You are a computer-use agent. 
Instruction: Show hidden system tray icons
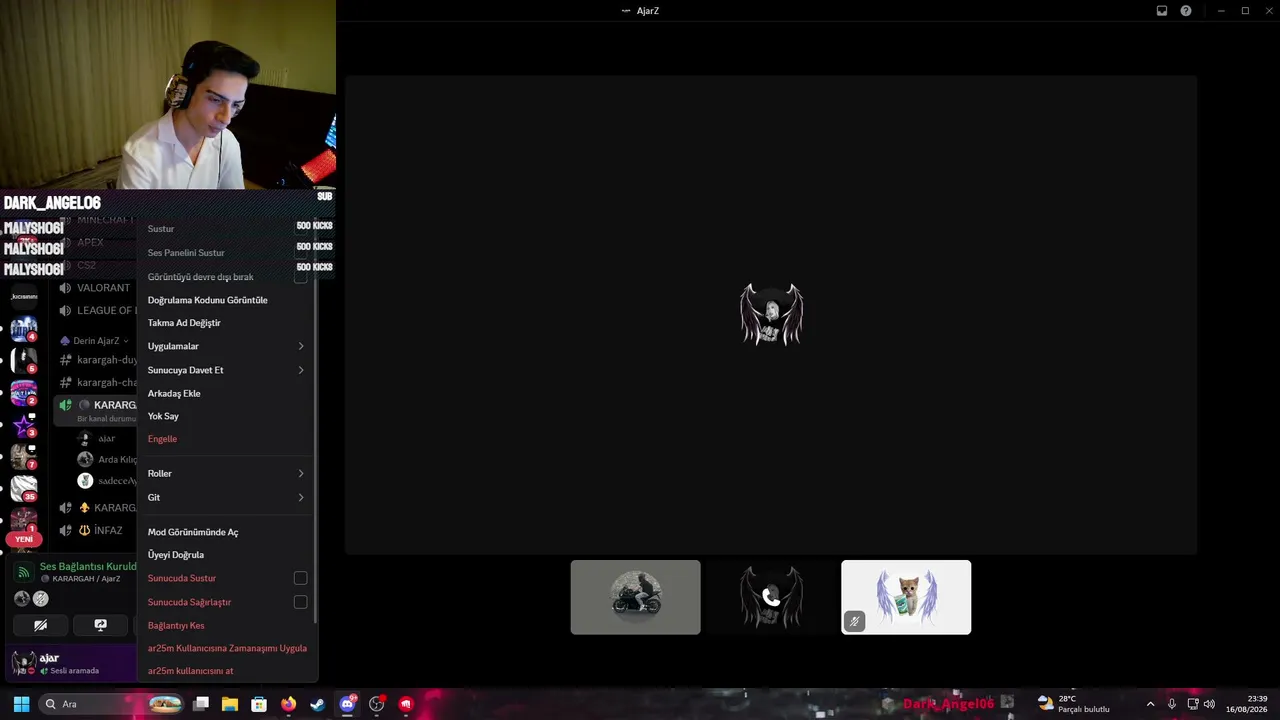[x=1150, y=704]
